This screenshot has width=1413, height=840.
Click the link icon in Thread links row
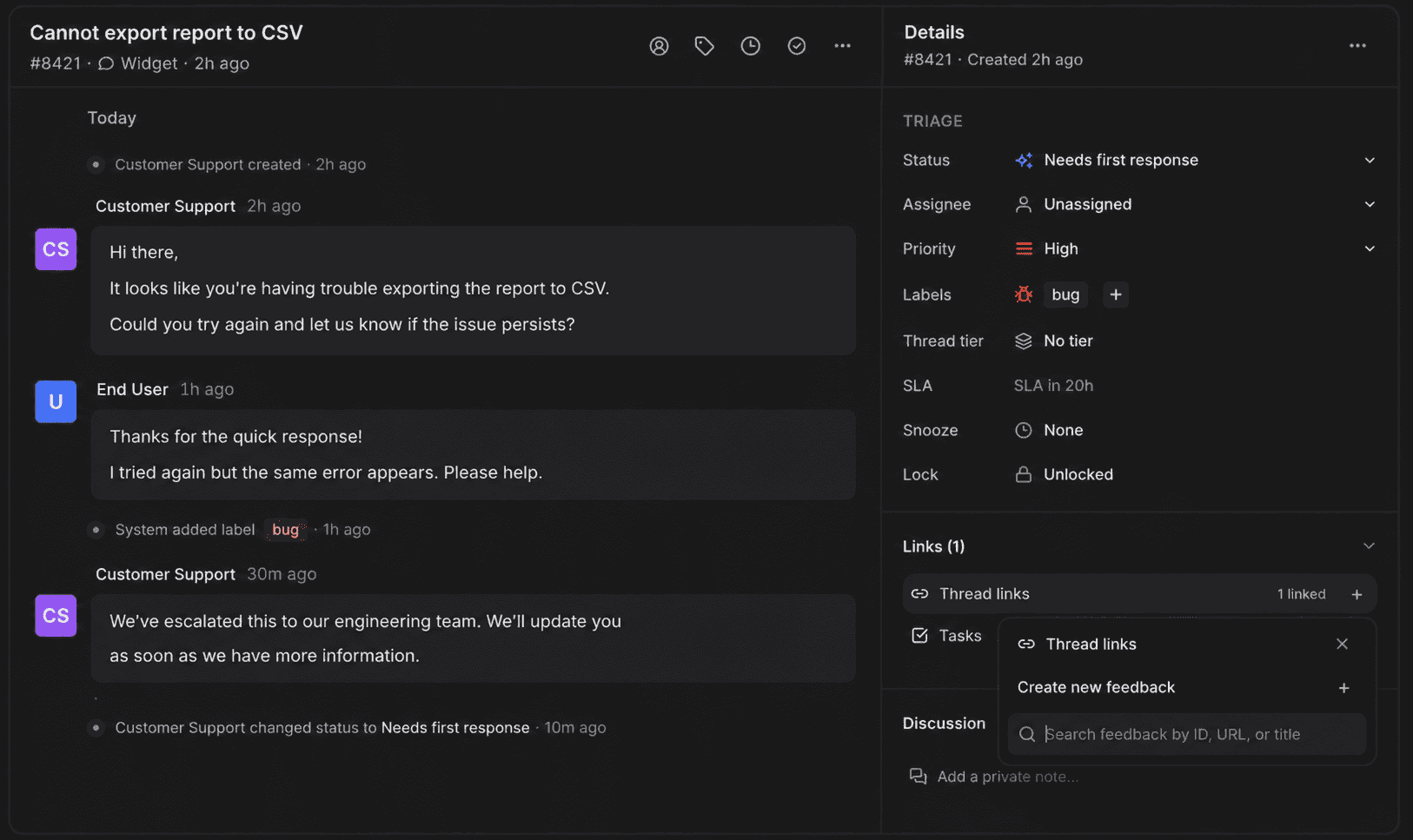919,594
